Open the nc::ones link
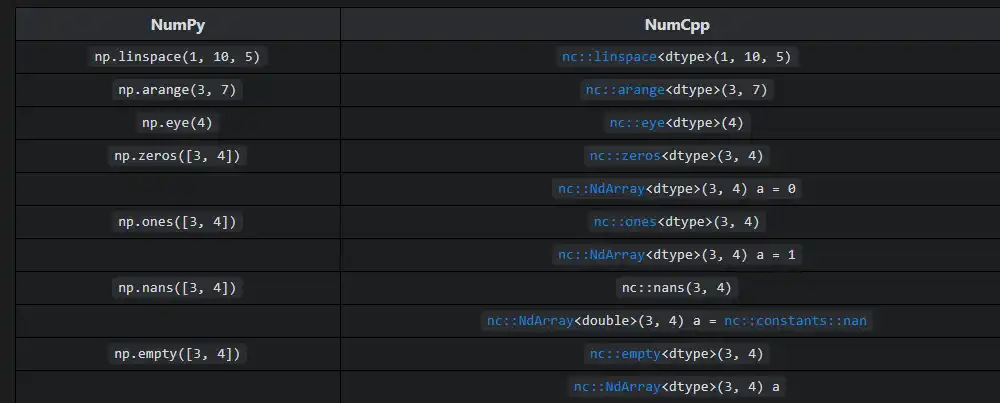1000x403 pixels. click(x=625, y=223)
